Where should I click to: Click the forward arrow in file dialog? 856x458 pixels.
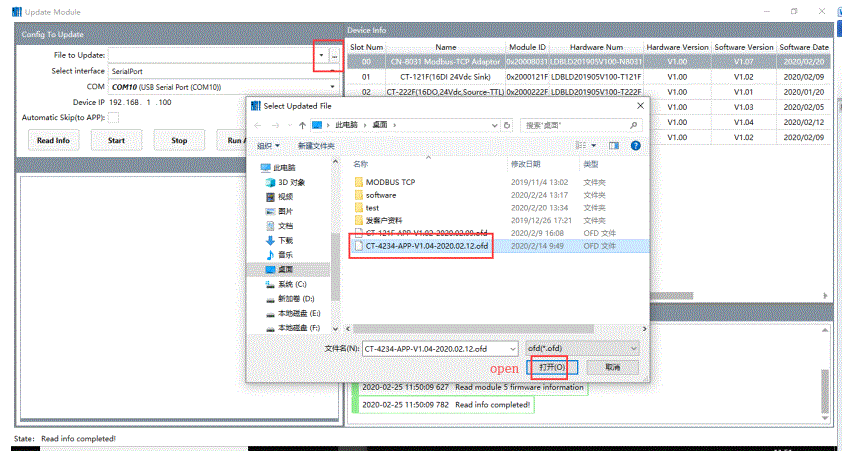pos(275,126)
